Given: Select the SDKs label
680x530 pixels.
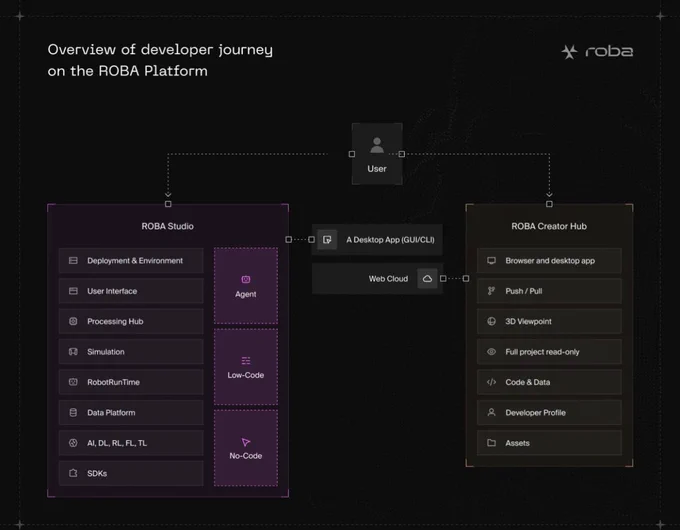Looking at the screenshot, I should 97,473.
